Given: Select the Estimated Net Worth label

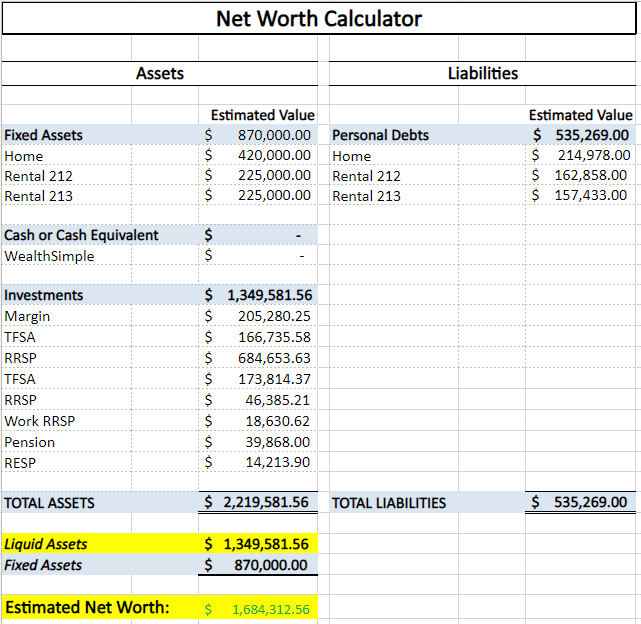Looking at the screenshot, I should click(87, 607).
